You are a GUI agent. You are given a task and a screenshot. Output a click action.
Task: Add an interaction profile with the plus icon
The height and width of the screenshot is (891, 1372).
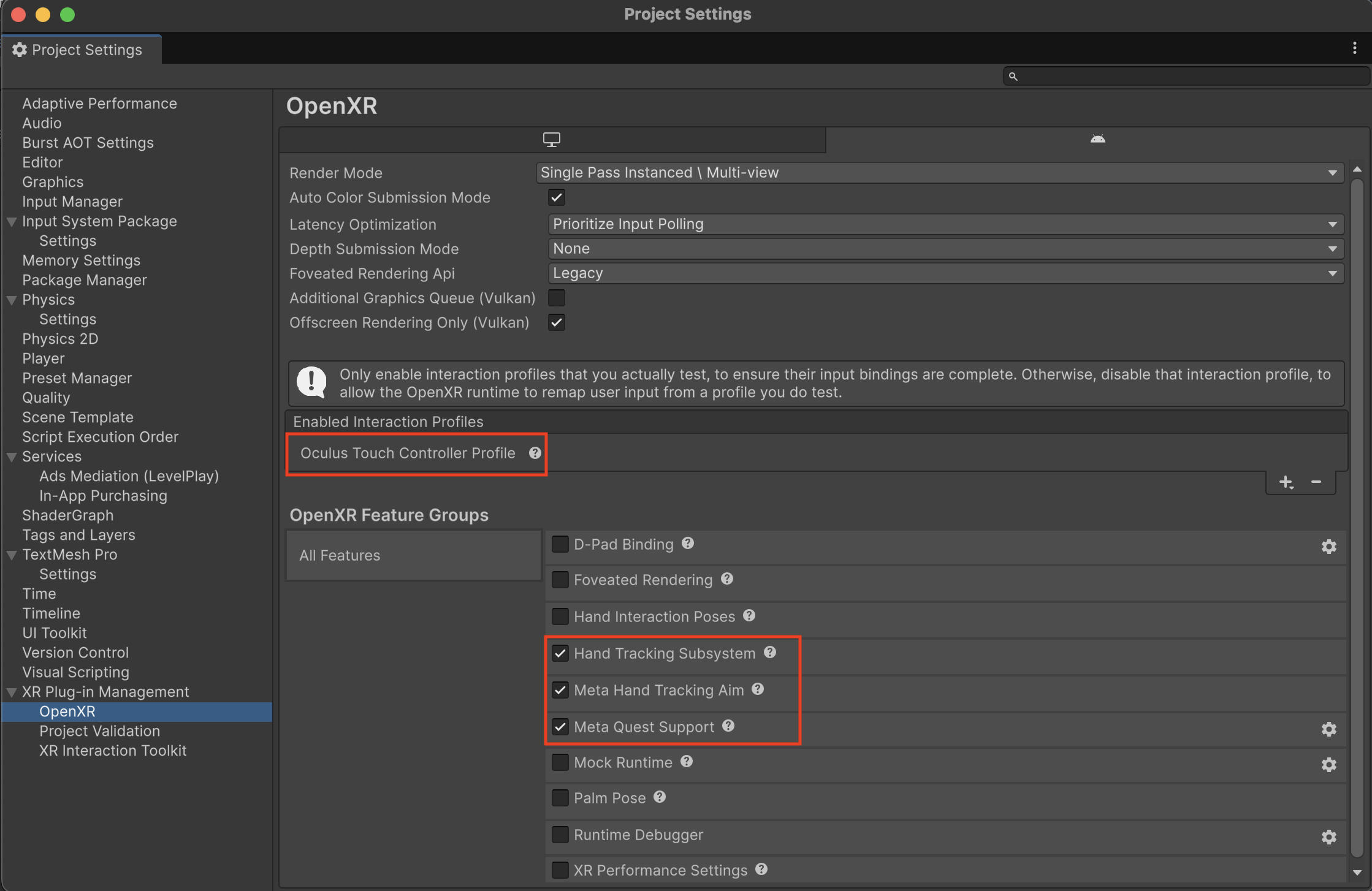click(1286, 482)
